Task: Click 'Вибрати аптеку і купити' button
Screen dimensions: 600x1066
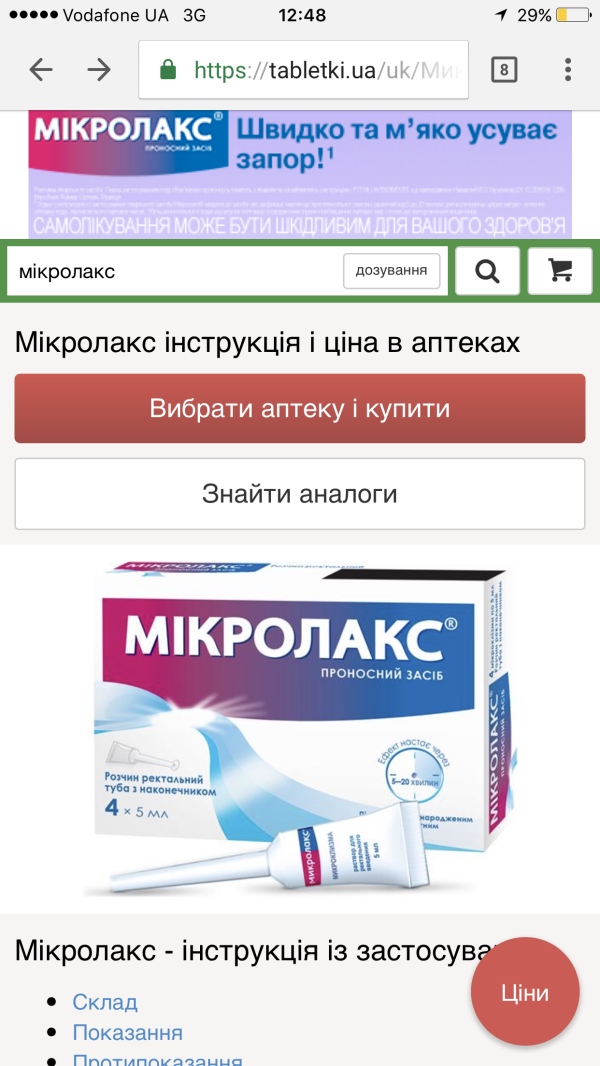Action: (x=300, y=409)
